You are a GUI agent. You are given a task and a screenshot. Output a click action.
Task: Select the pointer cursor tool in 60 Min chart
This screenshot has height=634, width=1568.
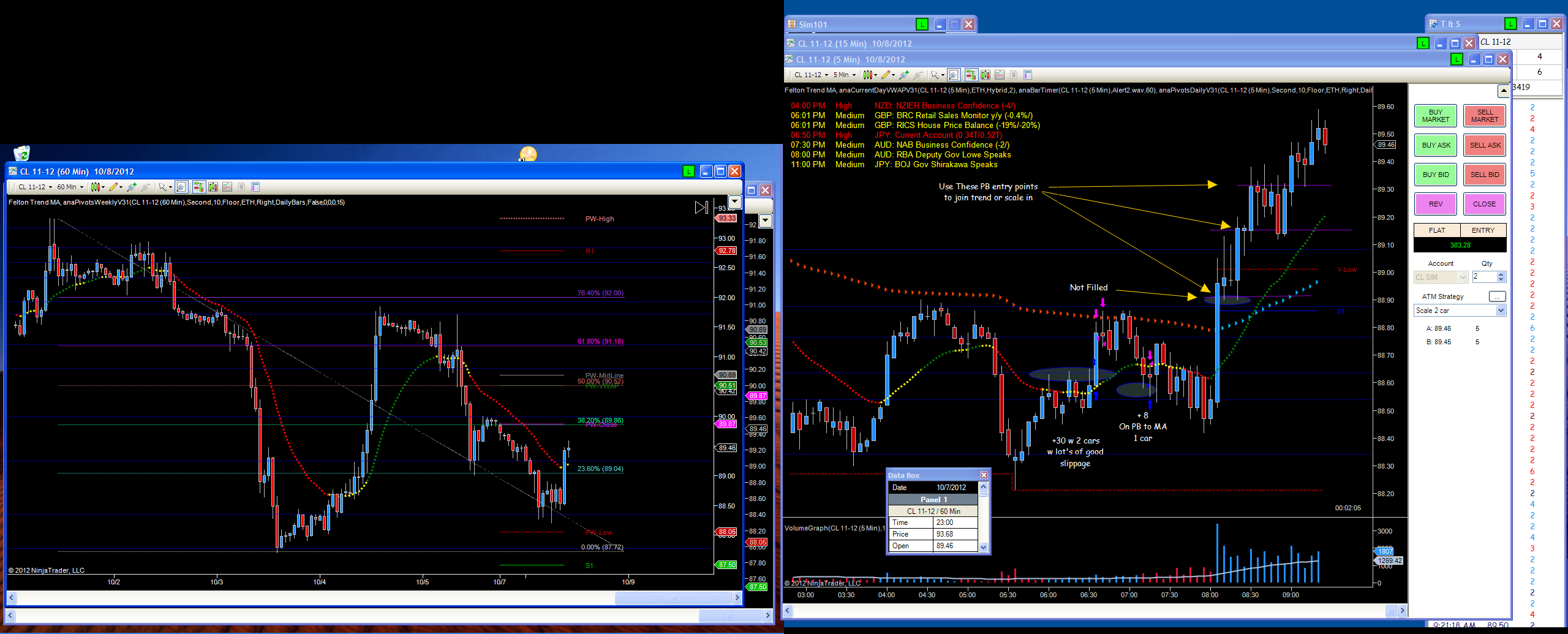tap(164, 187)
